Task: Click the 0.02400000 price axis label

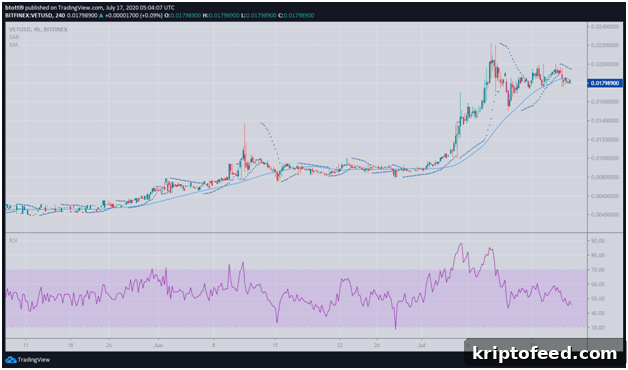Action: click(605, 26)
